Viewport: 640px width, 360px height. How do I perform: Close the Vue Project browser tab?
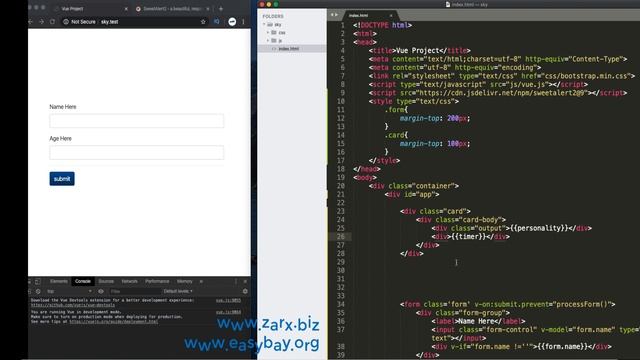pos(126,9)
